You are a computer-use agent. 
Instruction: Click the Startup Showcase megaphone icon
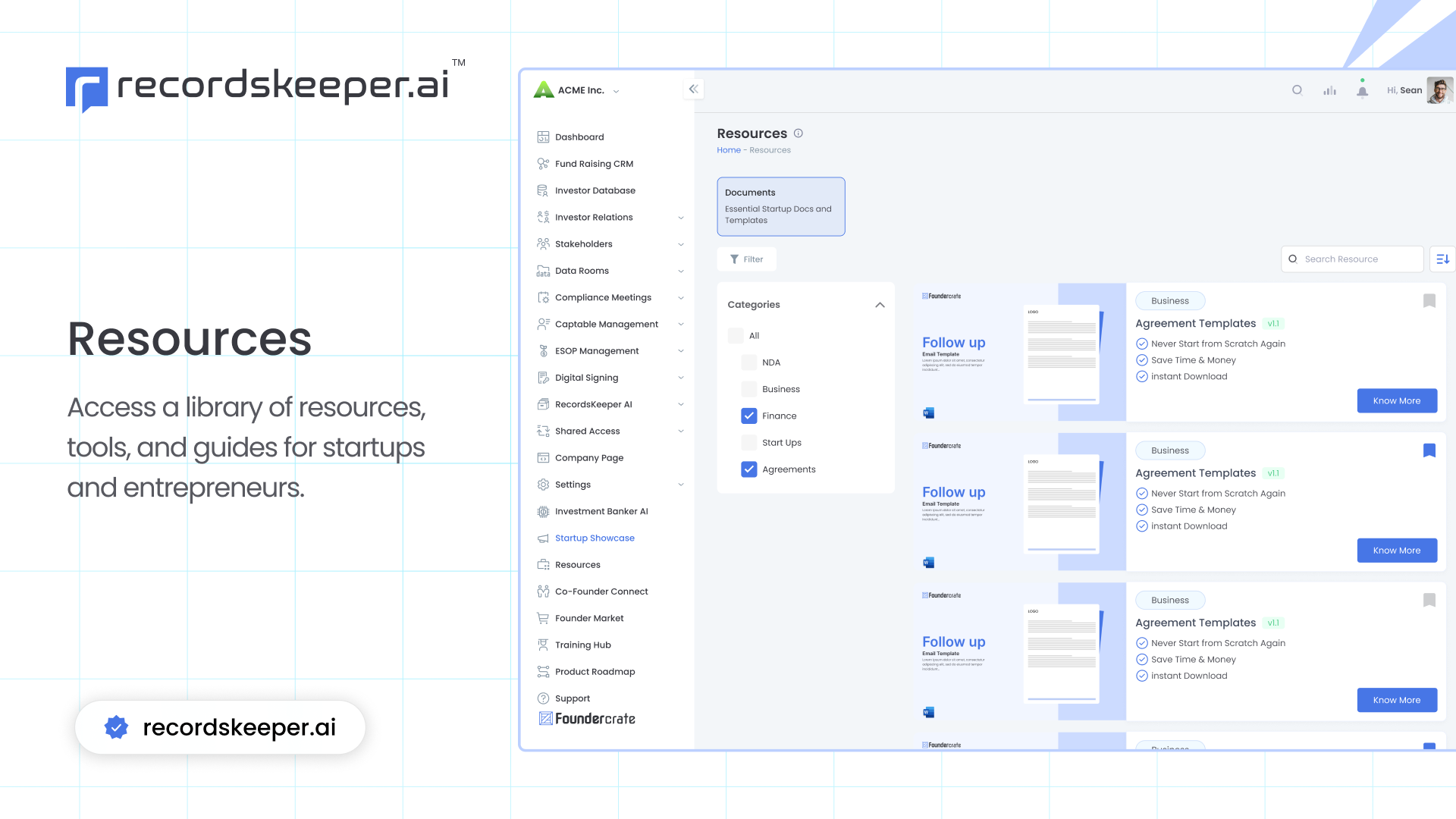[543, 538]
